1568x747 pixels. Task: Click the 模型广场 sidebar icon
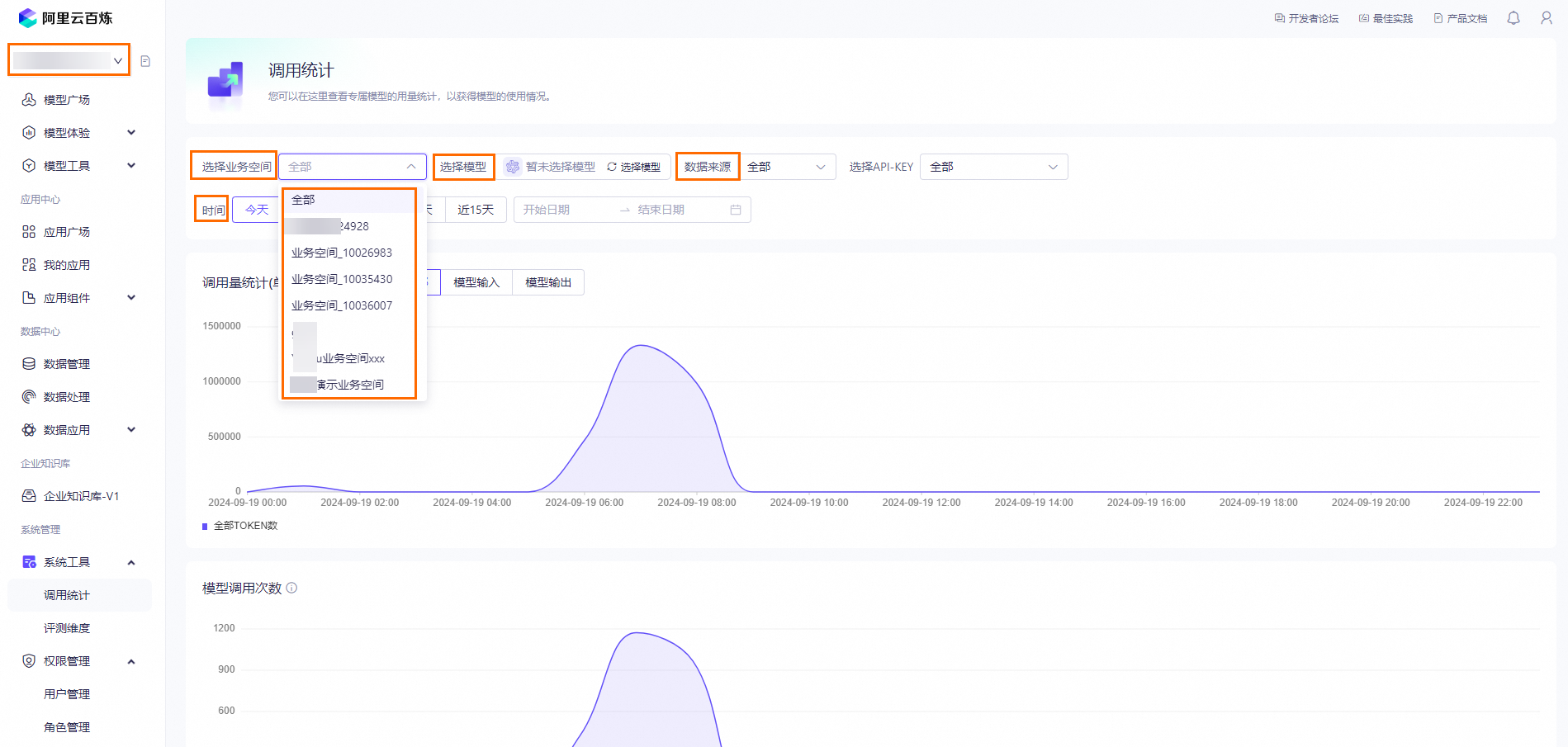point(29,100)
